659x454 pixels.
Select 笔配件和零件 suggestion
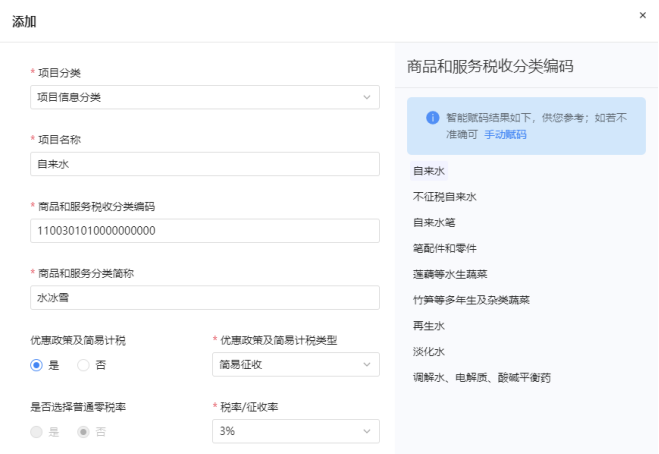click(x=445, y=248)
